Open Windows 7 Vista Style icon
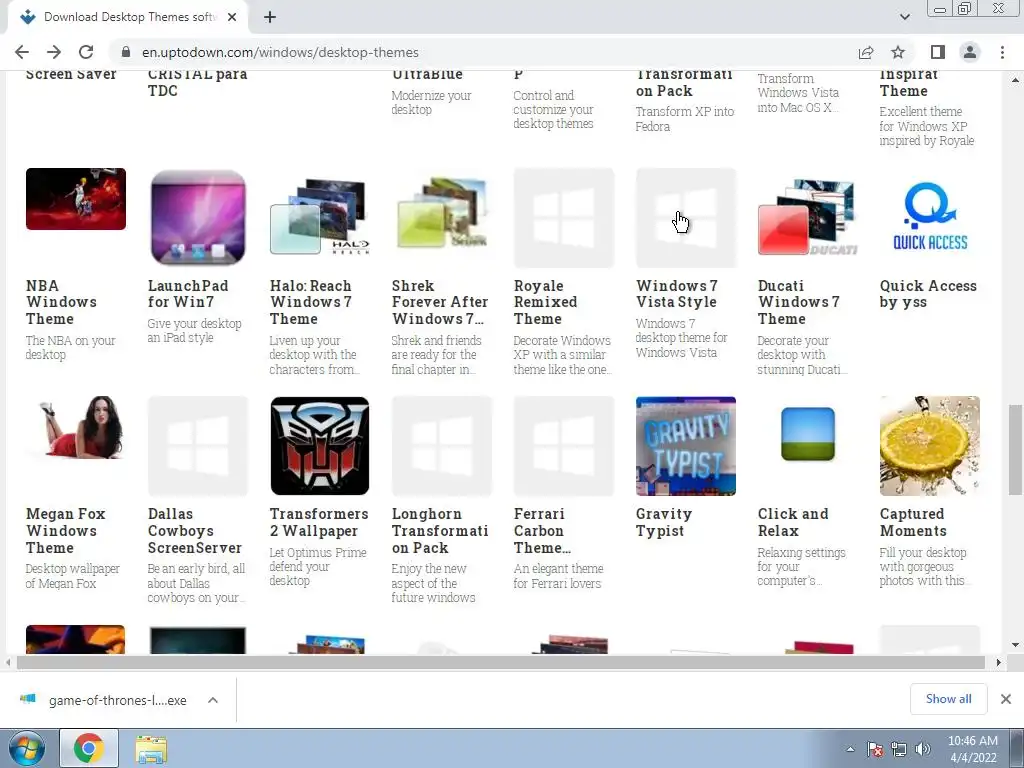This screenshot has height=768, width=1024. pos(686,217)
